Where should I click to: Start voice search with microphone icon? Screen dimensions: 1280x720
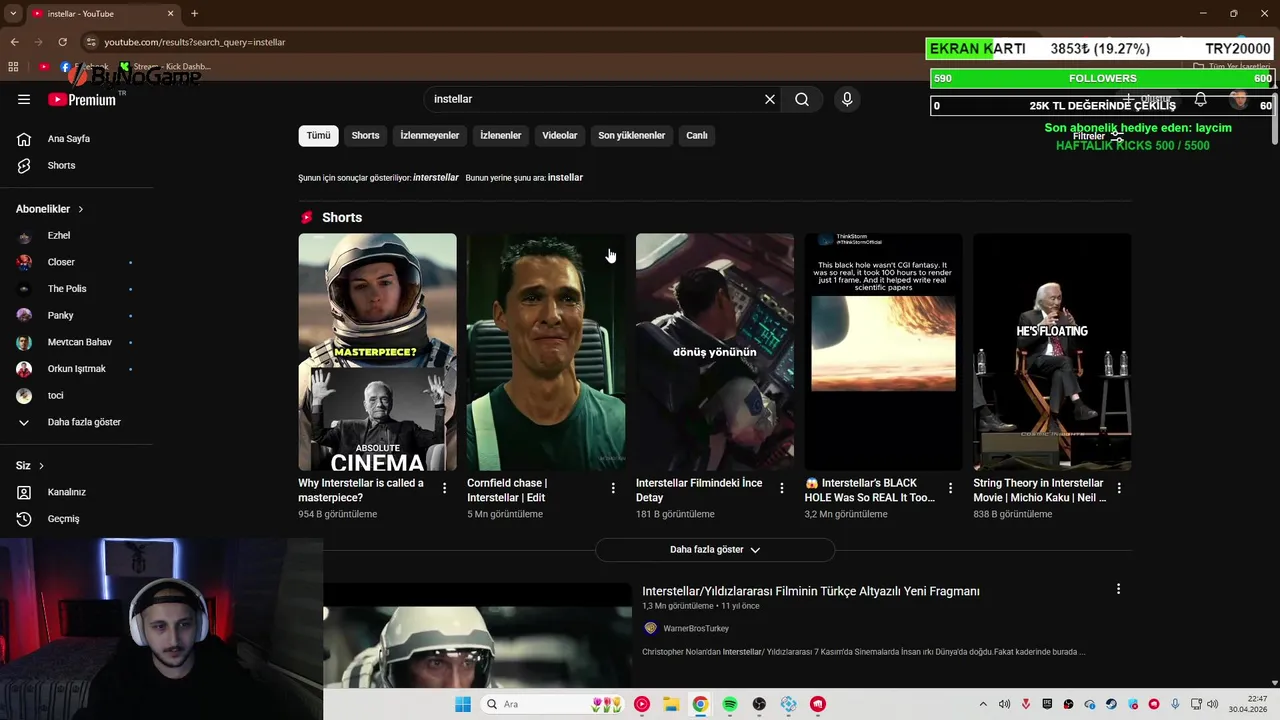click(x=847, y=99)
